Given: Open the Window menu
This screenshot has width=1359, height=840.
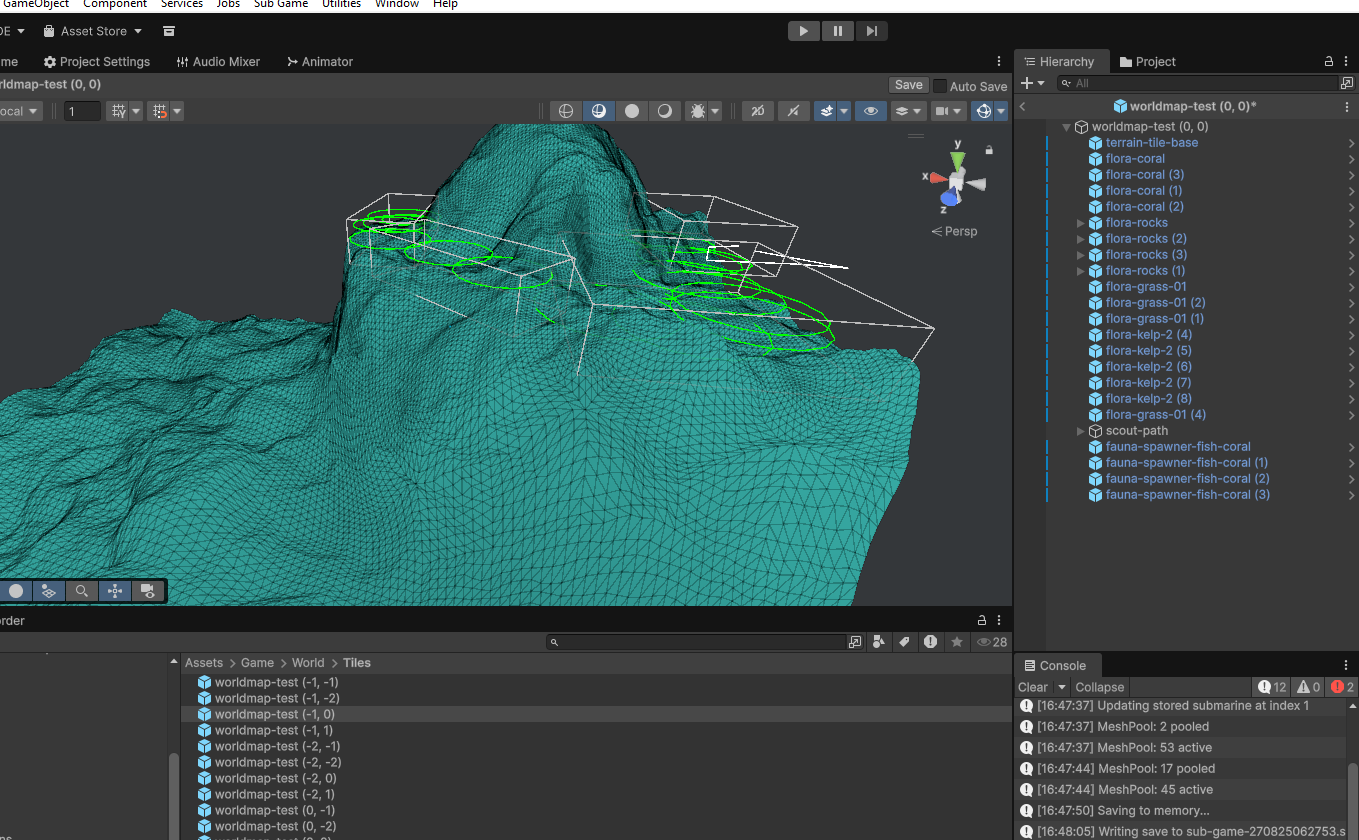Looking at the screenshot, I should point(396,4).
